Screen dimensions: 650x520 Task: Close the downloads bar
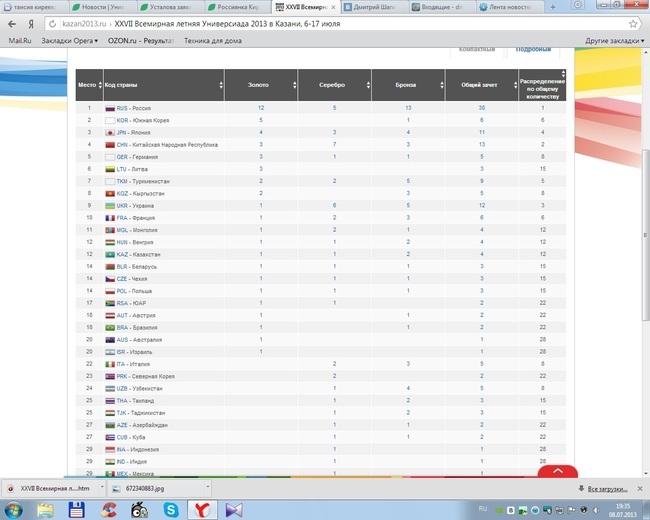[x=641, y=488]
